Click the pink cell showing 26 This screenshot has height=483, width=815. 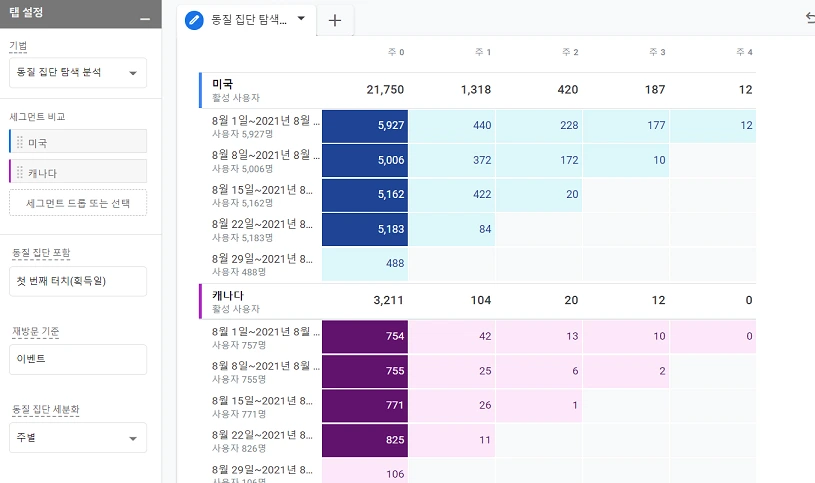(452, 406)
